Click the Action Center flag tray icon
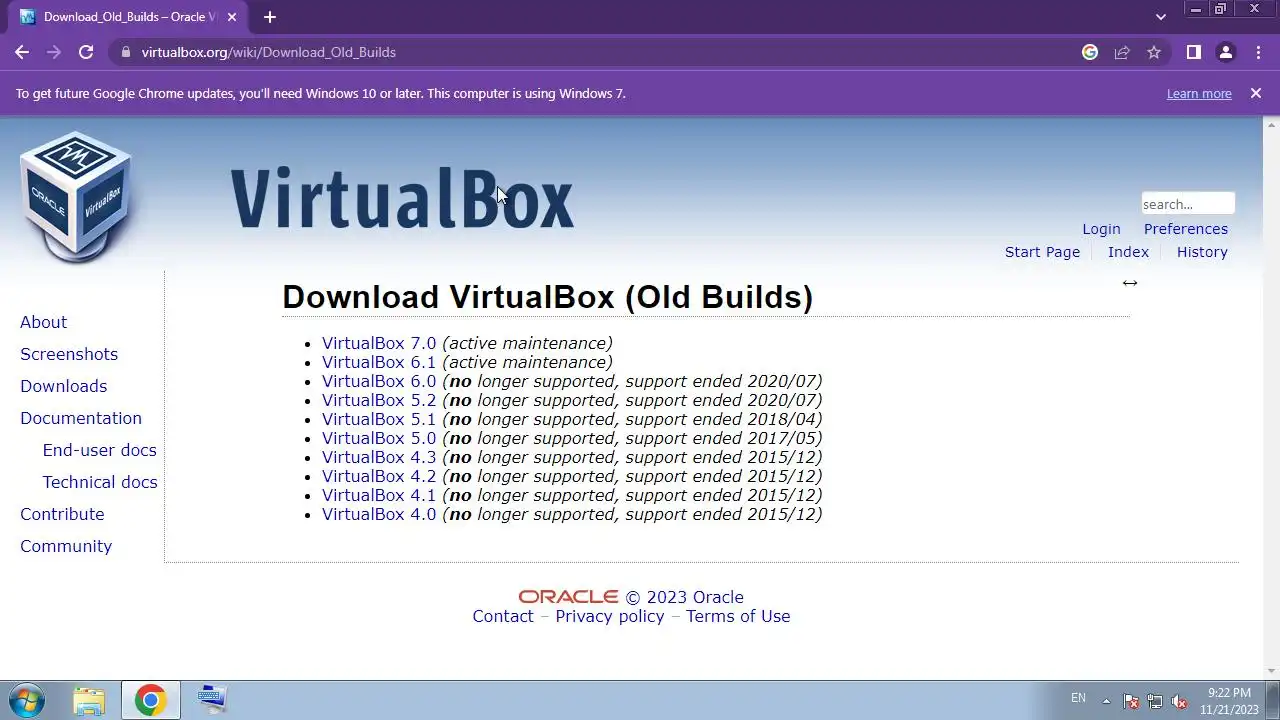 (x=1131, y=701)
